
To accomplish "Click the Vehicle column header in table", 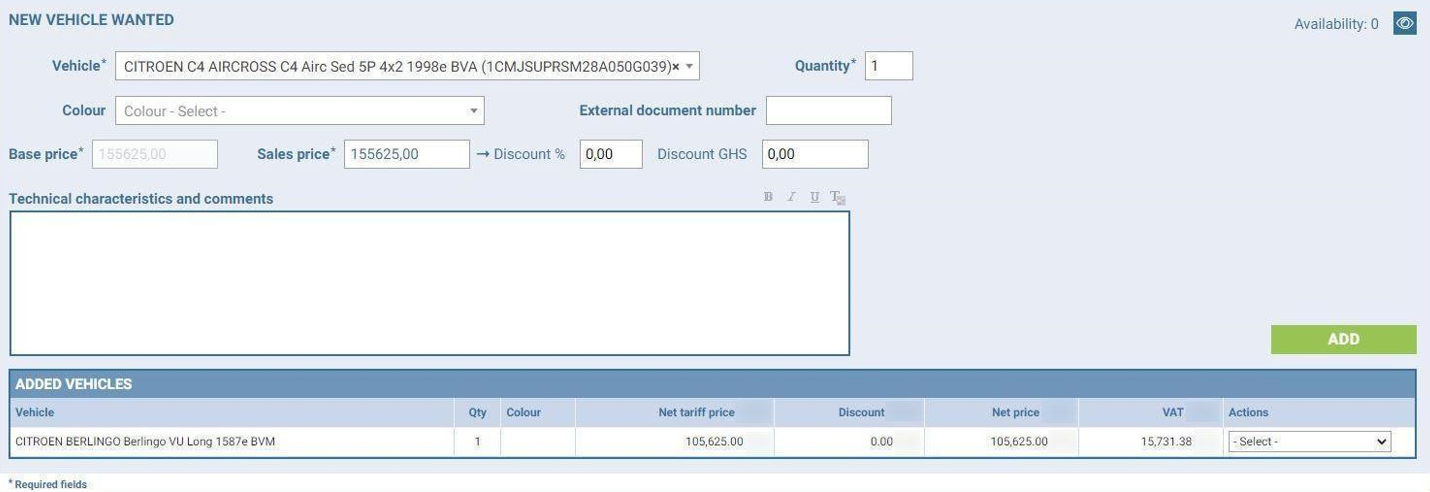I will pos(35,412).
